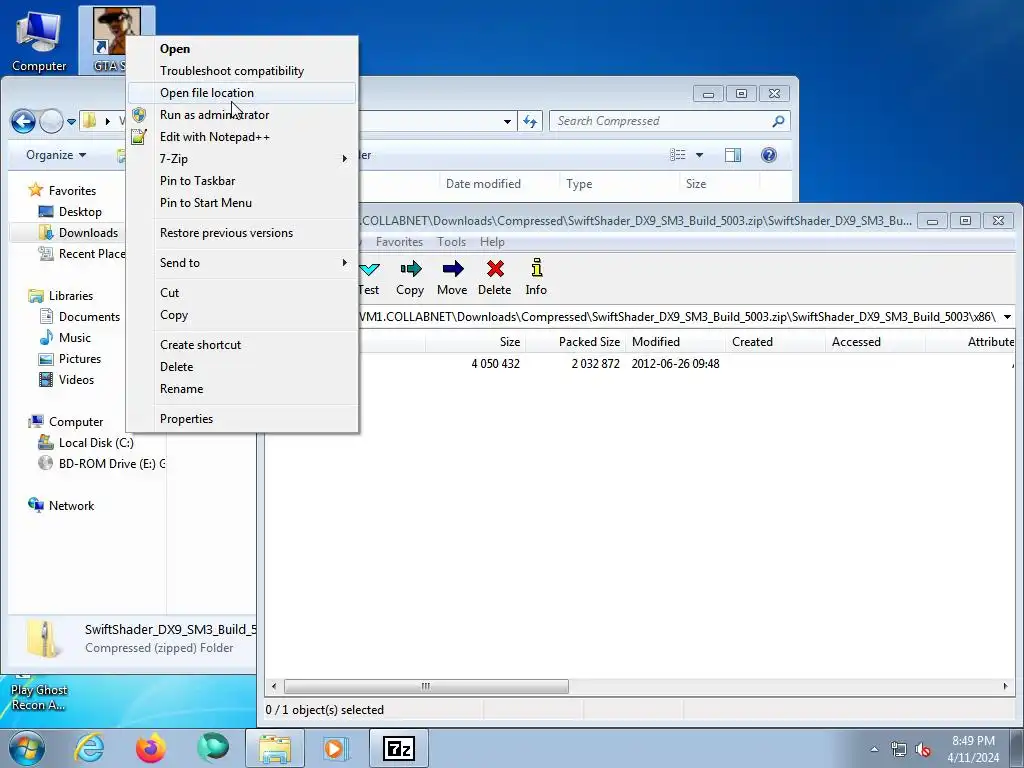Open Explorer address bar history dropdown
Screen dimensions: 1024x768
click(x=507, y=121)
